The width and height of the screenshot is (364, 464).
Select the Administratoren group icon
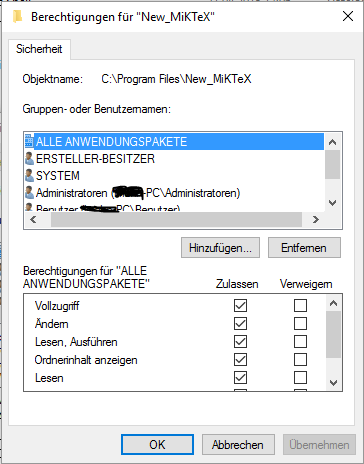tap(29, 193)
